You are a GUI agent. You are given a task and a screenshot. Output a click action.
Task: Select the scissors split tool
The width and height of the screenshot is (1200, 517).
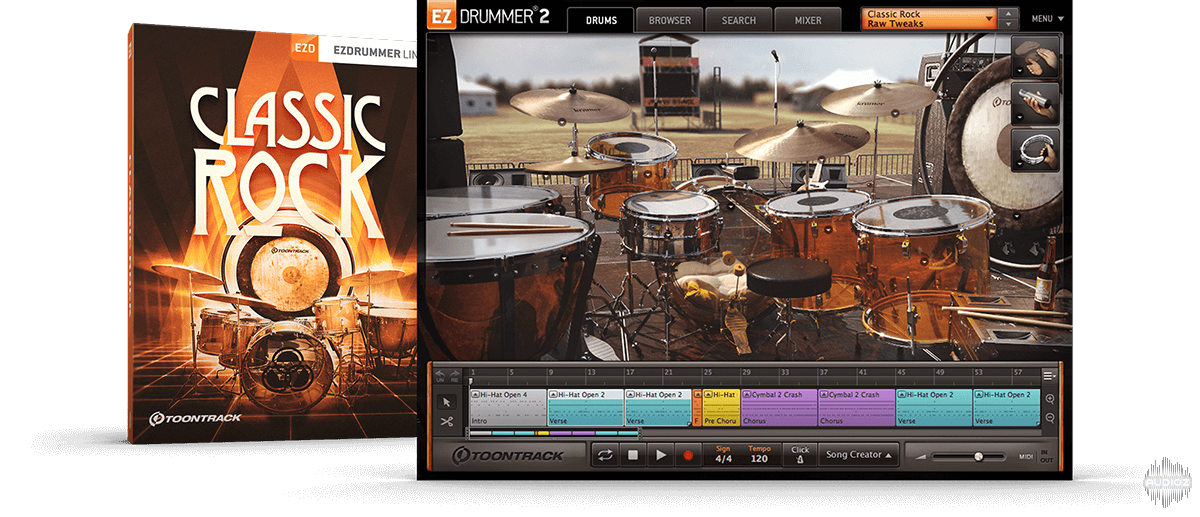[447, 422]
